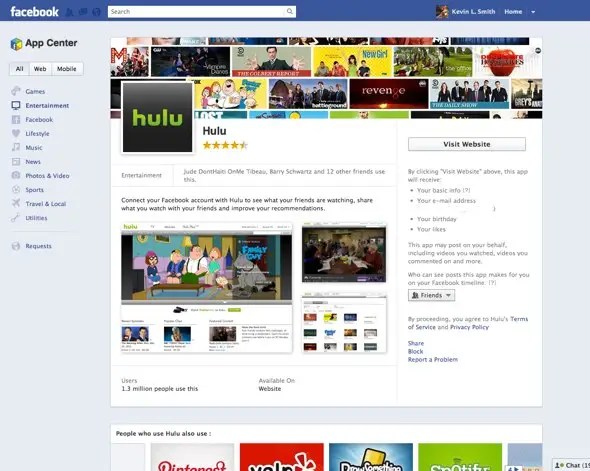Open the Yelp app tile
This screenshot has width=590, height=471.
pyautogui.click(x=281, y=457)
